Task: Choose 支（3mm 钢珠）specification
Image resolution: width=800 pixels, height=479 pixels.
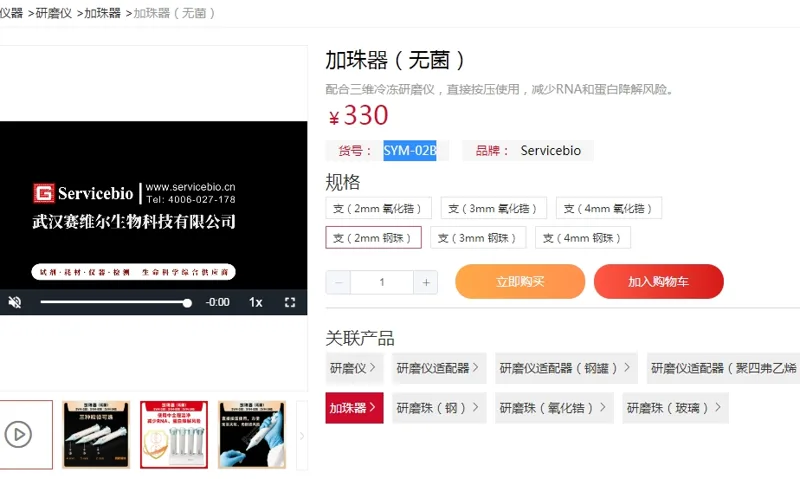Action: tap(478, 238)
